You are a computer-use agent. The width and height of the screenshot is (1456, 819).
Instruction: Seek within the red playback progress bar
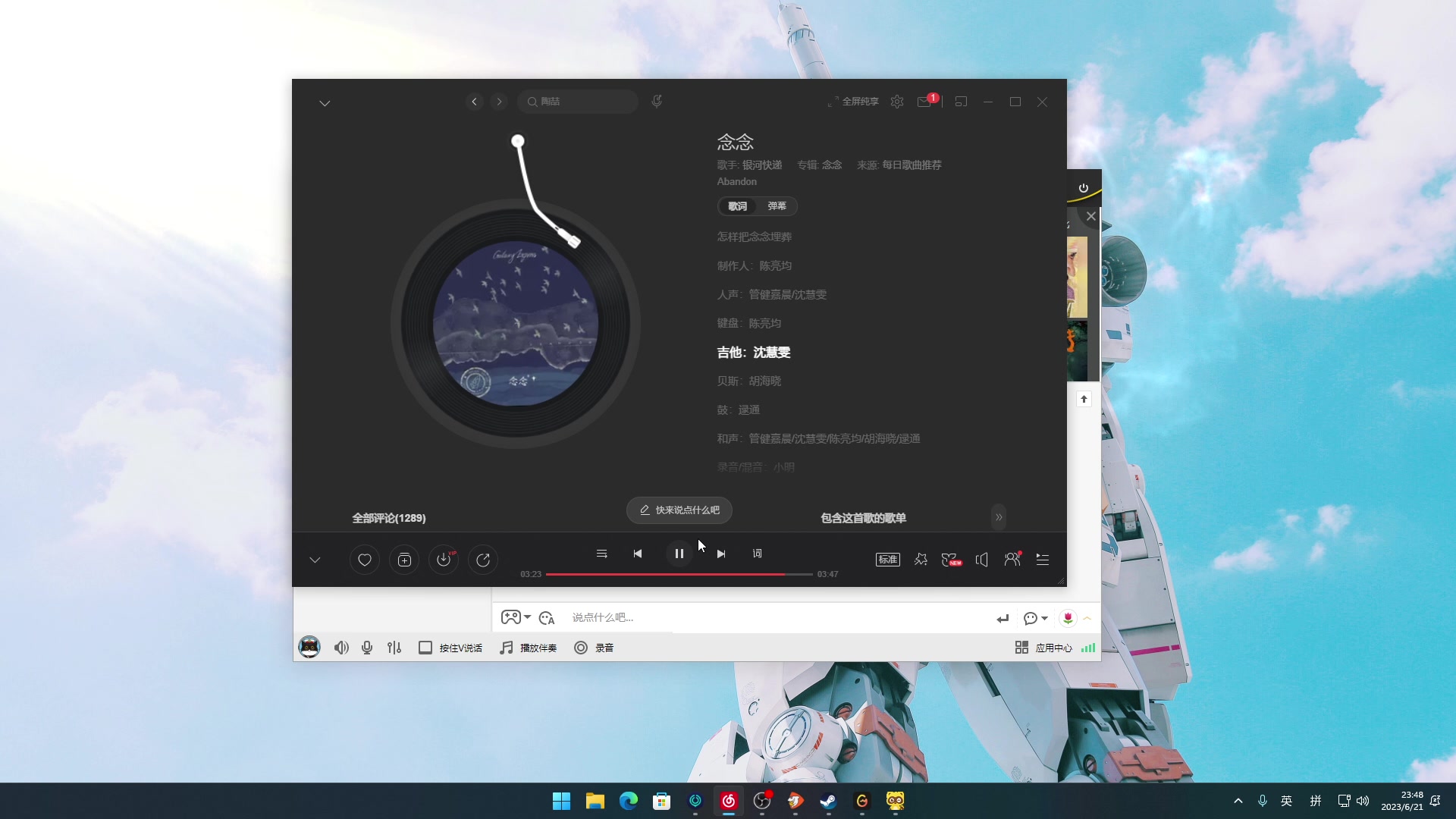click(x=679, y=575)
